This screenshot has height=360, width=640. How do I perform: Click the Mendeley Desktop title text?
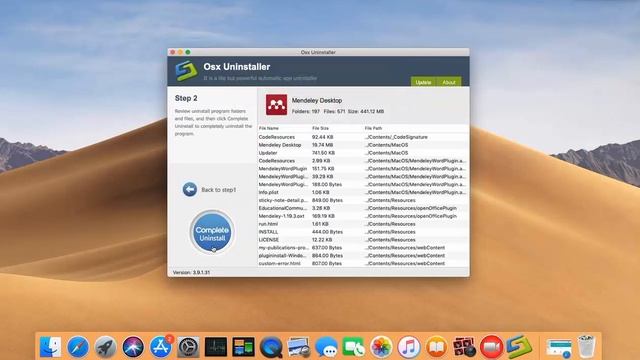point(317,100)
